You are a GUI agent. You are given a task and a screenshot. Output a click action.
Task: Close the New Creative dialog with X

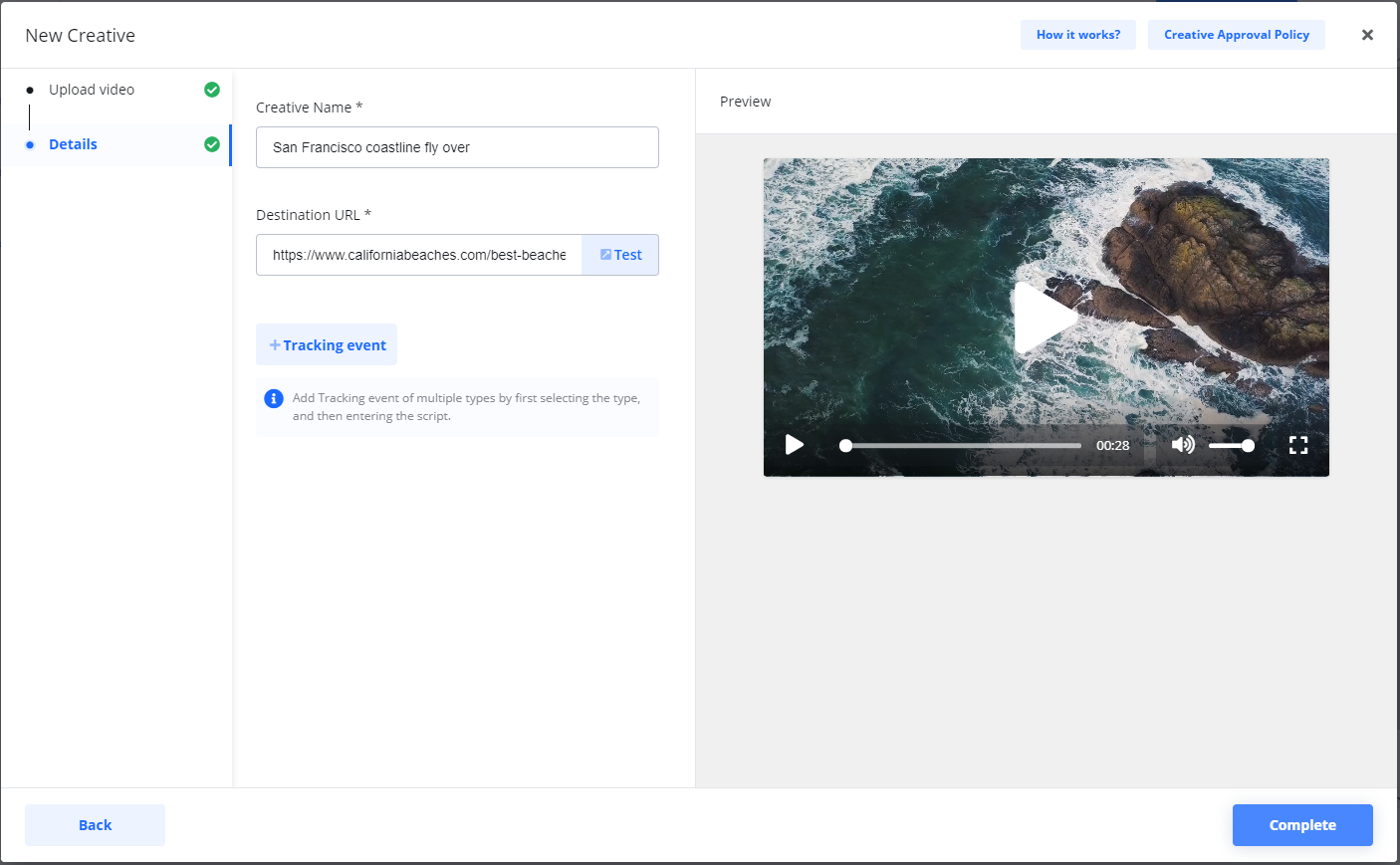point(1367,35)
